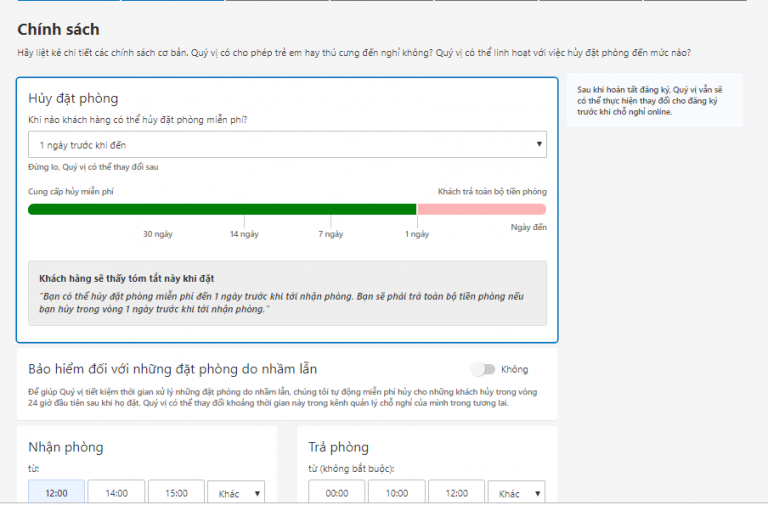Pick 15:00 under Nhận phòng
This screenshot has height=505, width=768.
pos(176,493)
